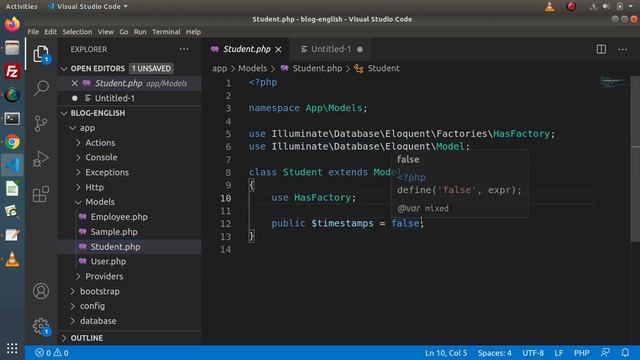
Task: Open the File menu
Action: [x=33, y=32]
